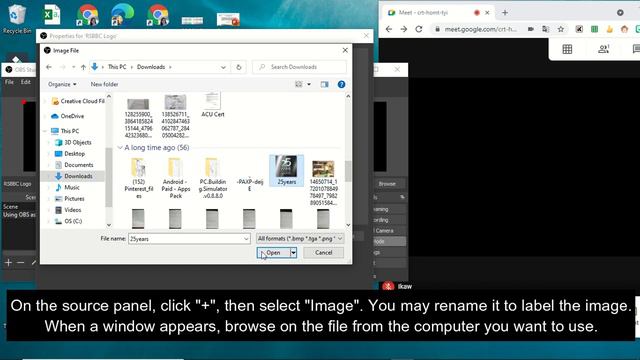Click the File name input field
640x360 pixels.
[x=189, y=239]
